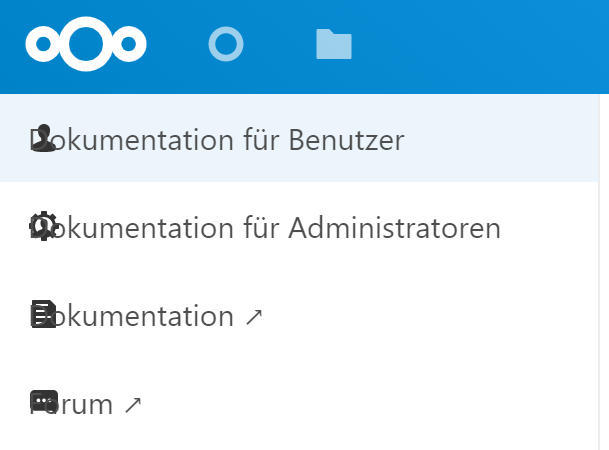Image resolution: width=609 pixels, height=450 pixels.
Task: Open the Dashboard circle icon
Action: (226, 44)
